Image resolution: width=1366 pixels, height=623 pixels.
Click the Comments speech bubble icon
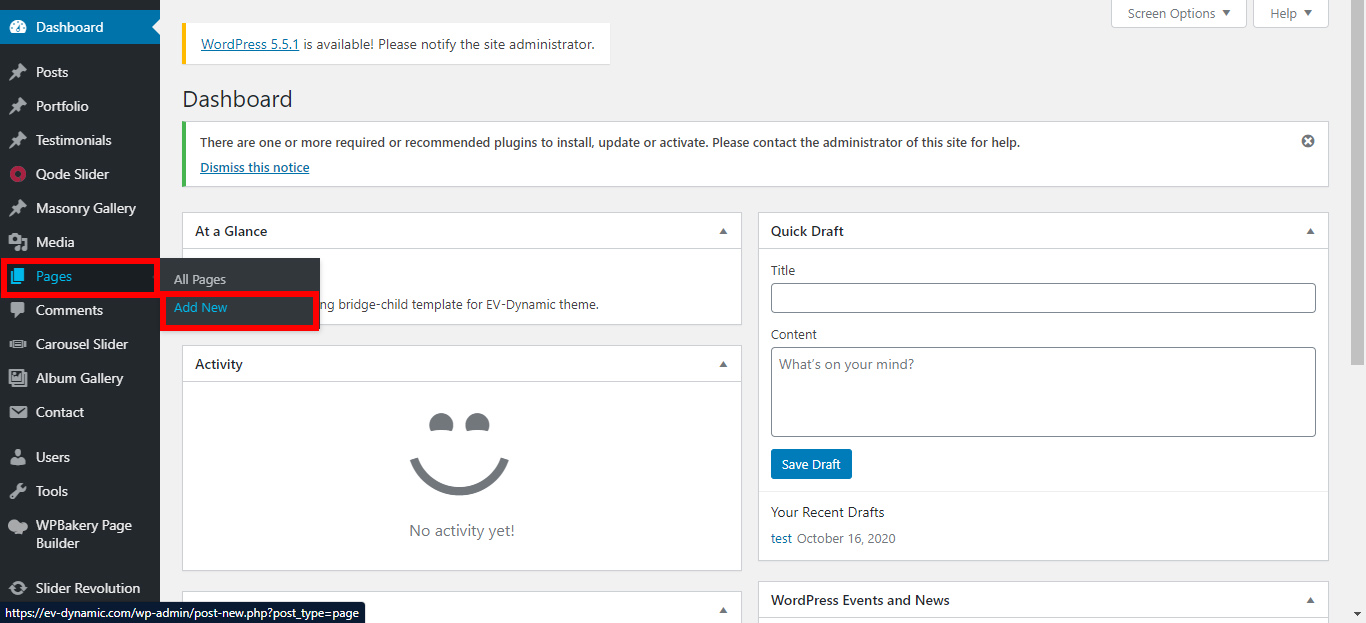coord(18,310)
